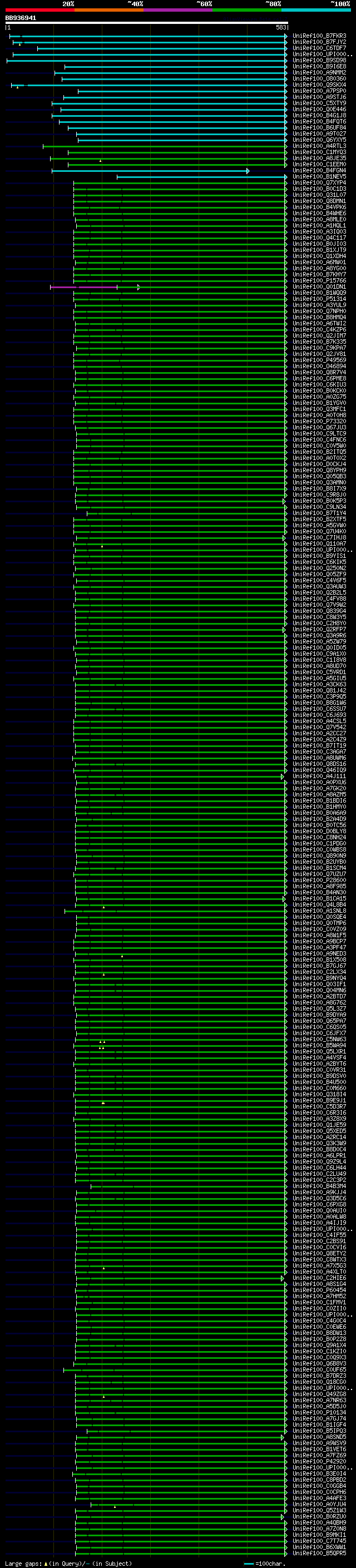The image size is (356, 1568).
Task: Select the query ID BB936941
Action: pyautogui.click(x=21, y=18)
